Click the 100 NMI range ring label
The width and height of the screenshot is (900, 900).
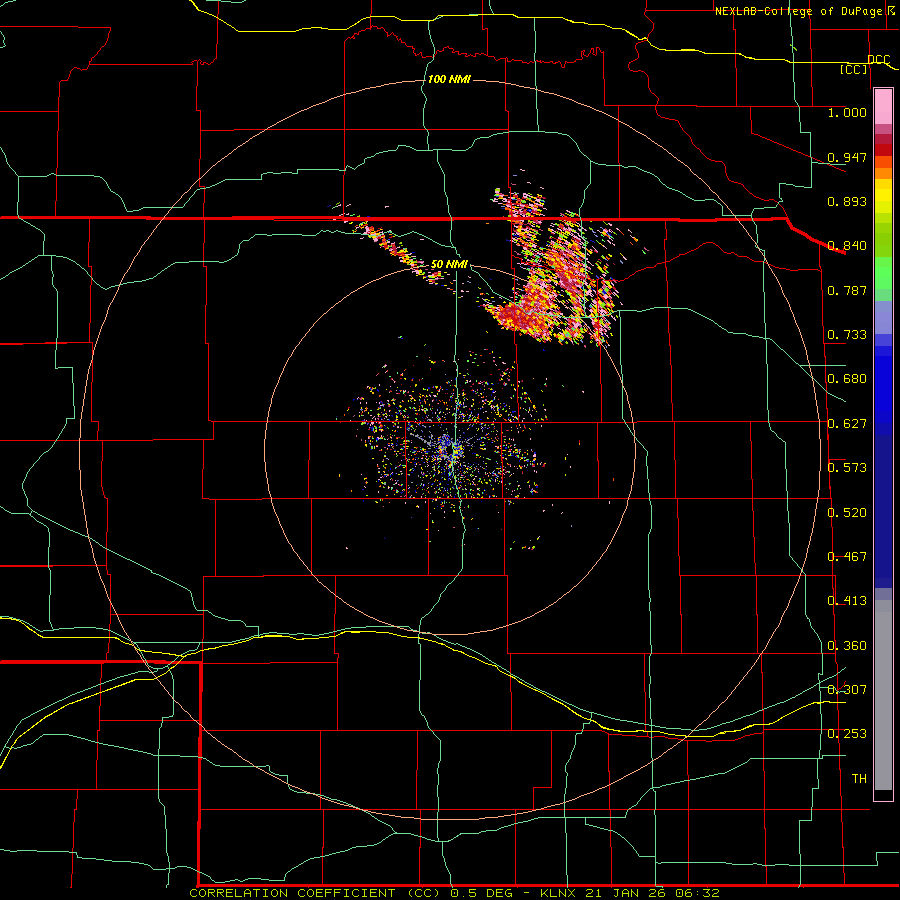point(449,79)
